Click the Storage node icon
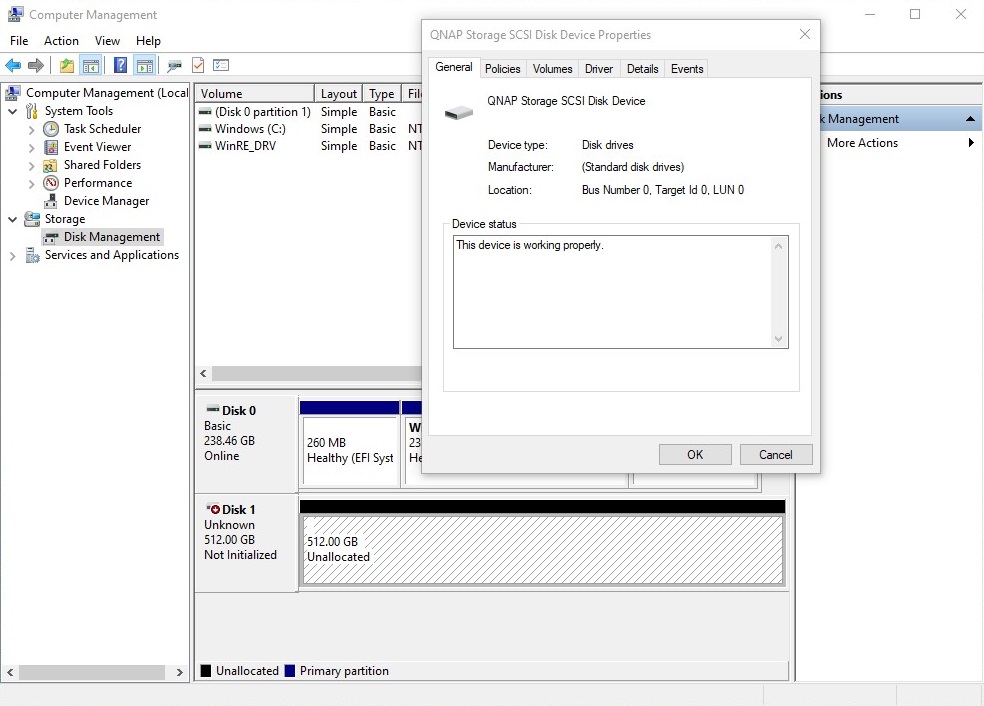Screen dimensions: 984x706 [32, 219]
